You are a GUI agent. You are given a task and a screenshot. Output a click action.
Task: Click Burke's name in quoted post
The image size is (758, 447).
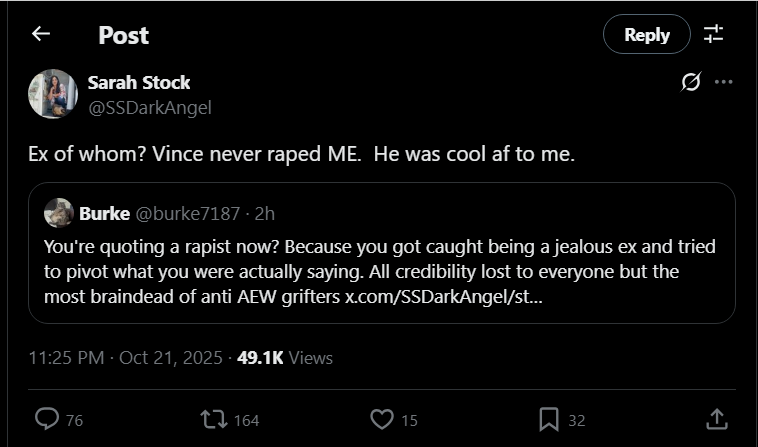pyautogui.click(x=103, y=213)
